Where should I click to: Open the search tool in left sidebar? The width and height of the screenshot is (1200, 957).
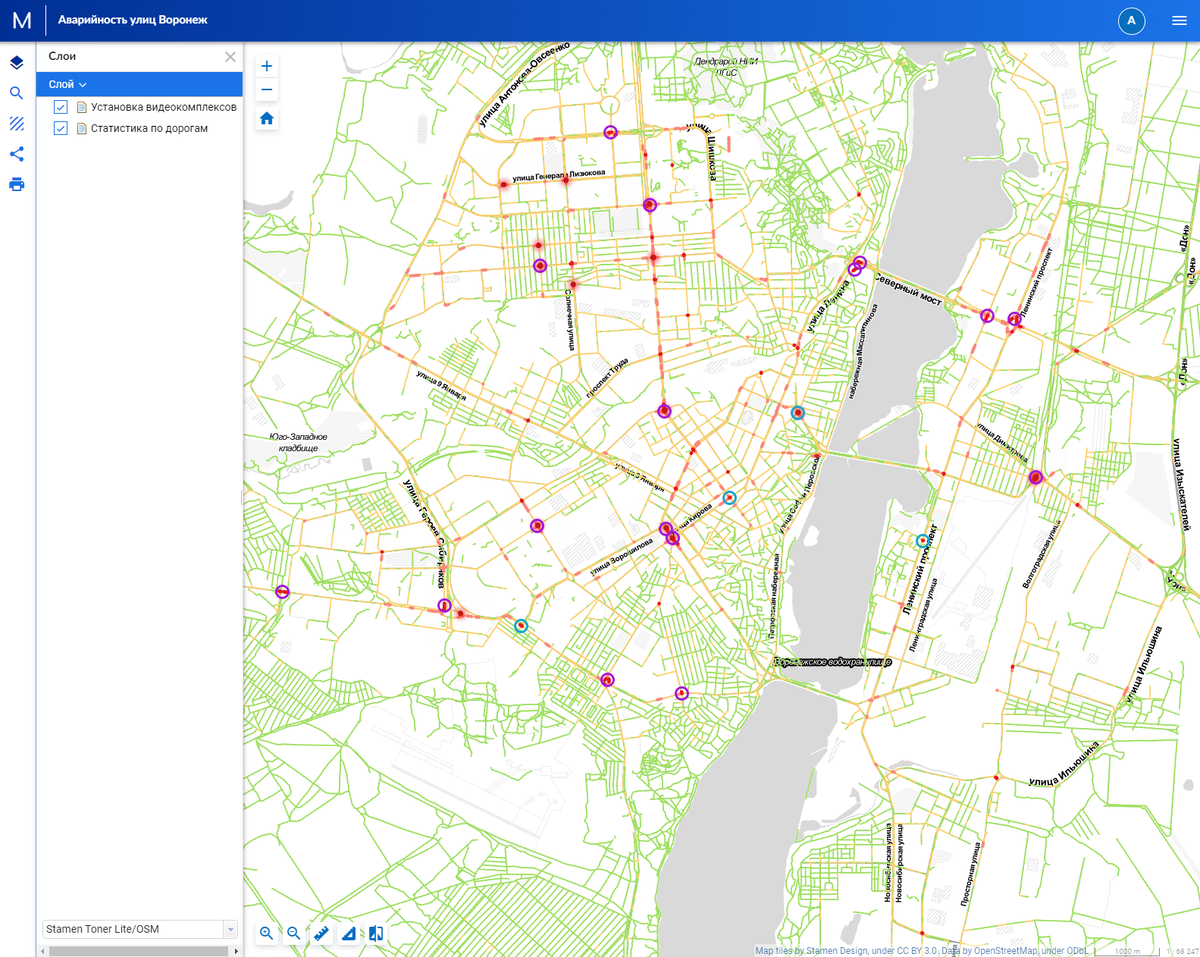click(16, 94)
